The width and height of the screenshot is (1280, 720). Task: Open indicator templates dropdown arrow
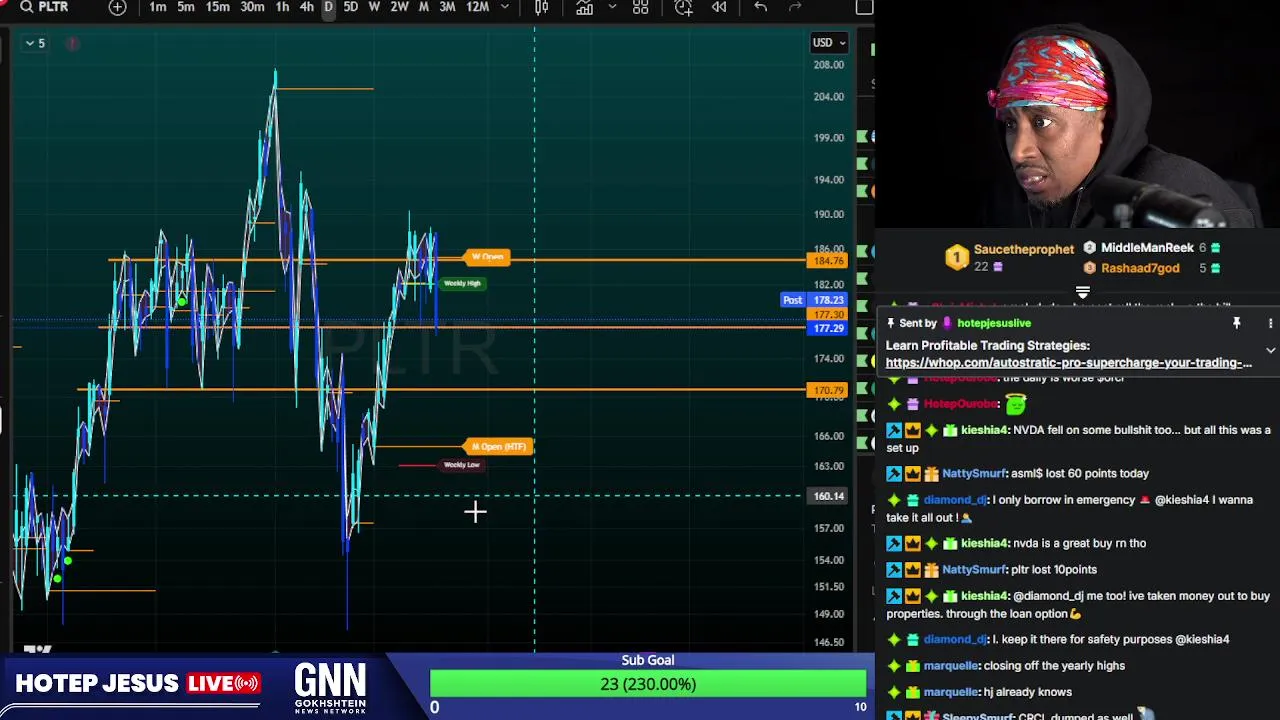[x=611, y=7]
